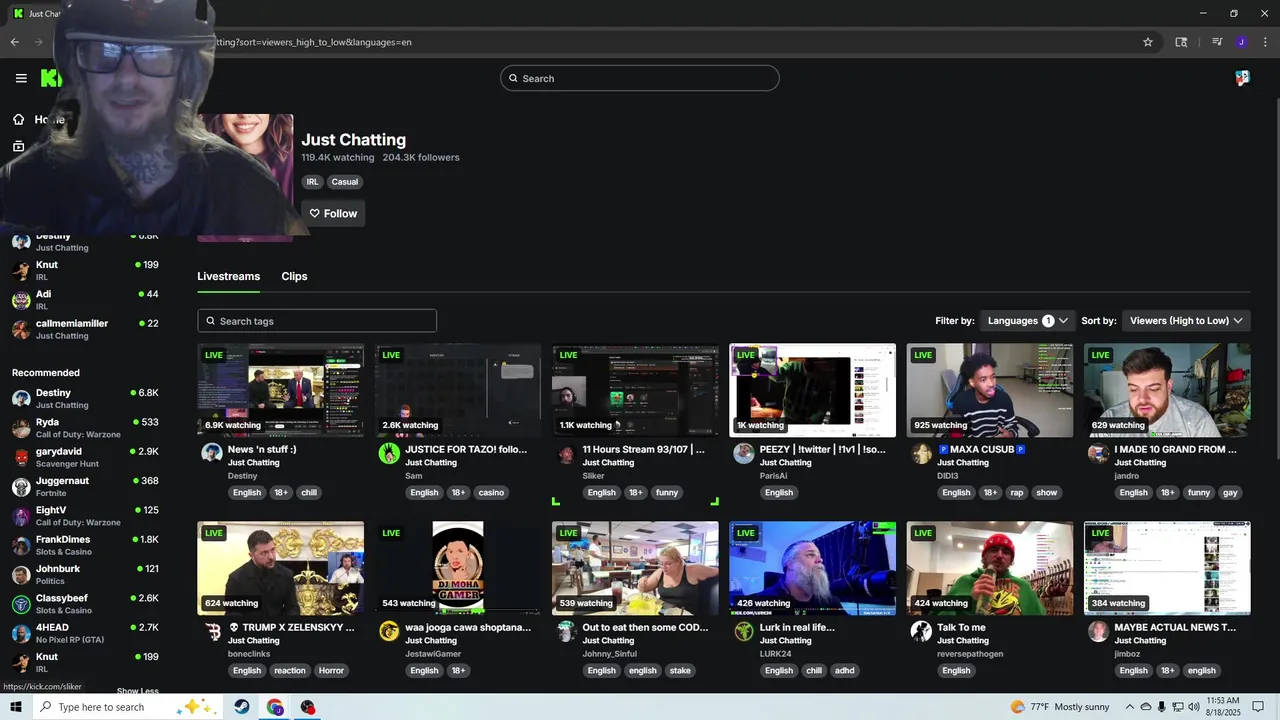1280x720 pixels.
Task: Open stream title 'Lurk in real life...'
Action: click(797, 627)
